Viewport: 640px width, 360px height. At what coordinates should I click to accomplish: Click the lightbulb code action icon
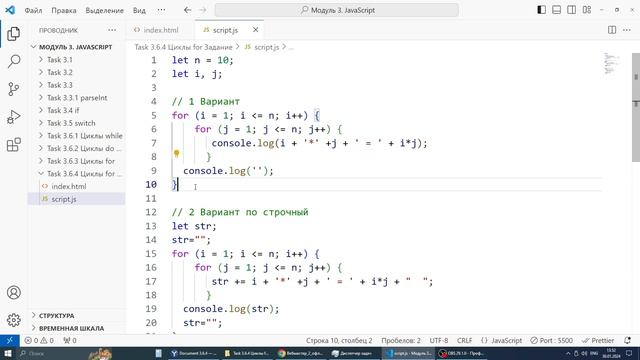tap(176, 153)
